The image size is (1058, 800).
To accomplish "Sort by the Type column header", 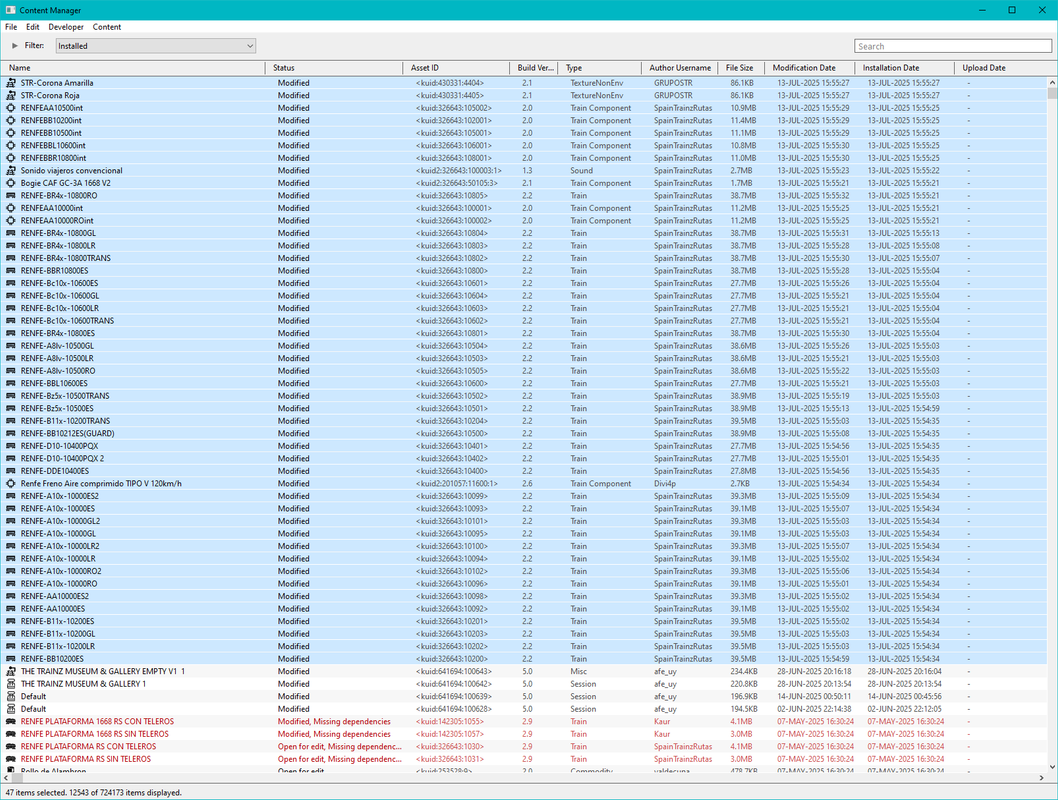I will tap(599, 68).
